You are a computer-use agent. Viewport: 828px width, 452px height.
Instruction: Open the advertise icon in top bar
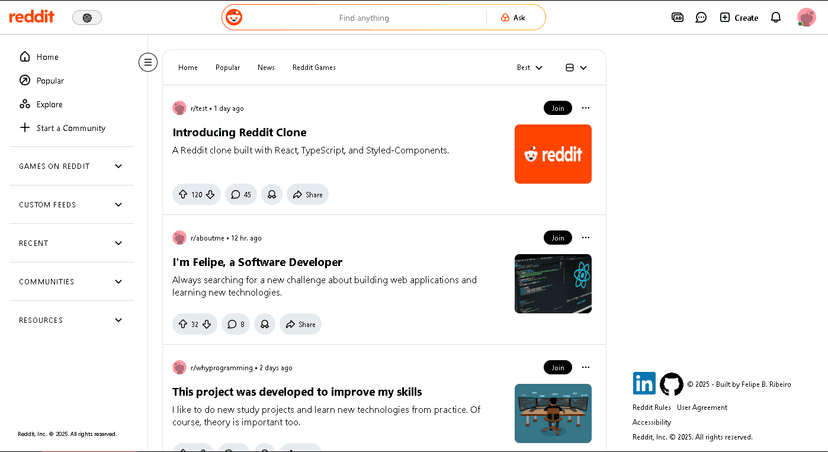[677, 17]
